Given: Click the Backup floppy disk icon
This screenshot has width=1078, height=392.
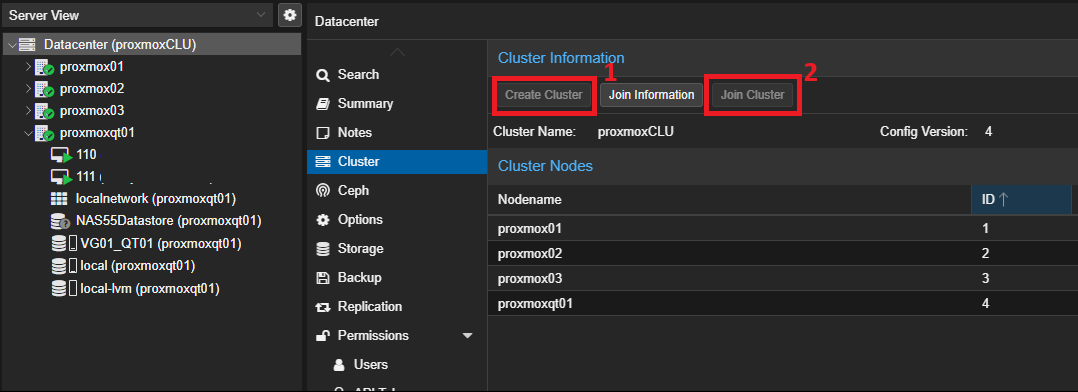Looking at the screenshot, I should point(322,279).
